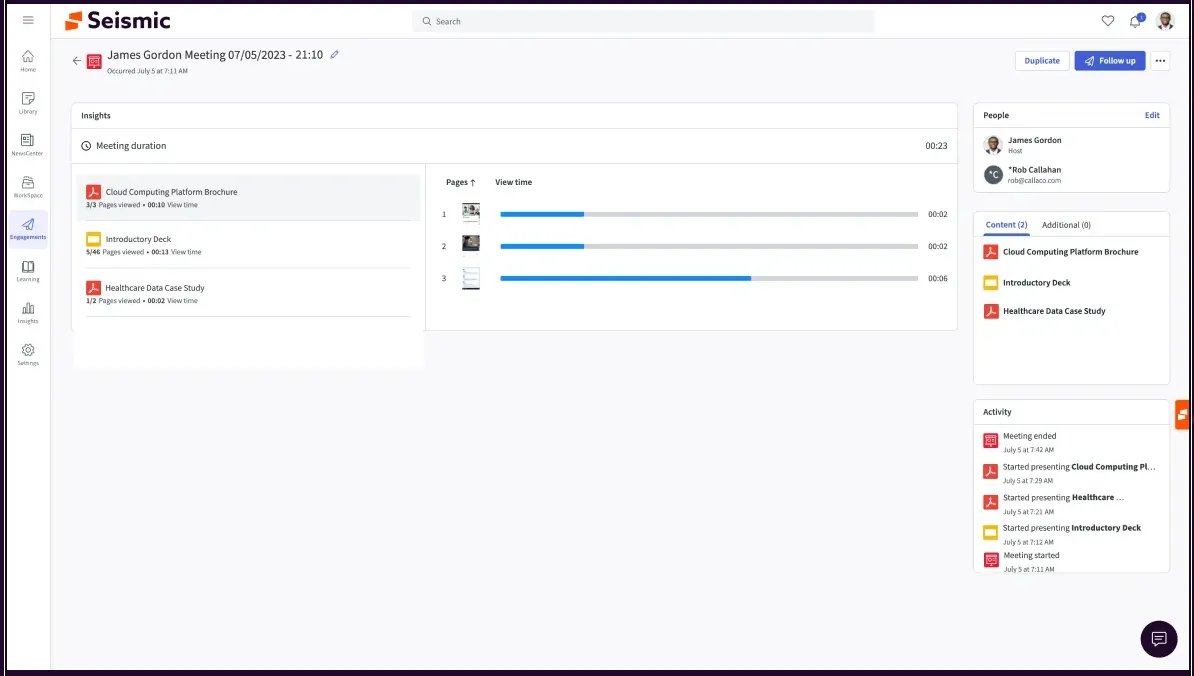
Task: Open the chat support bubble
Action: (1159, 639)
